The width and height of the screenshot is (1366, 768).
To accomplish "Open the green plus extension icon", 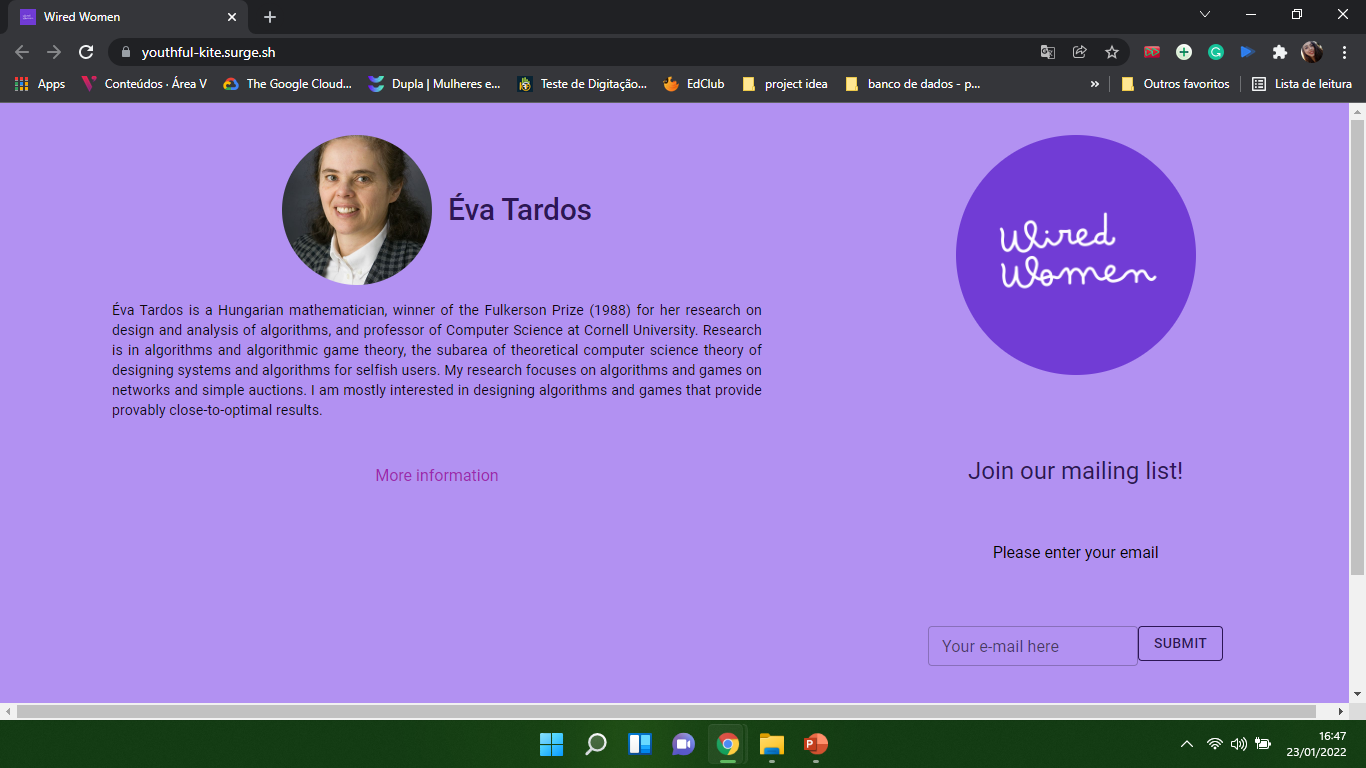I will (x=1184, y=52).
